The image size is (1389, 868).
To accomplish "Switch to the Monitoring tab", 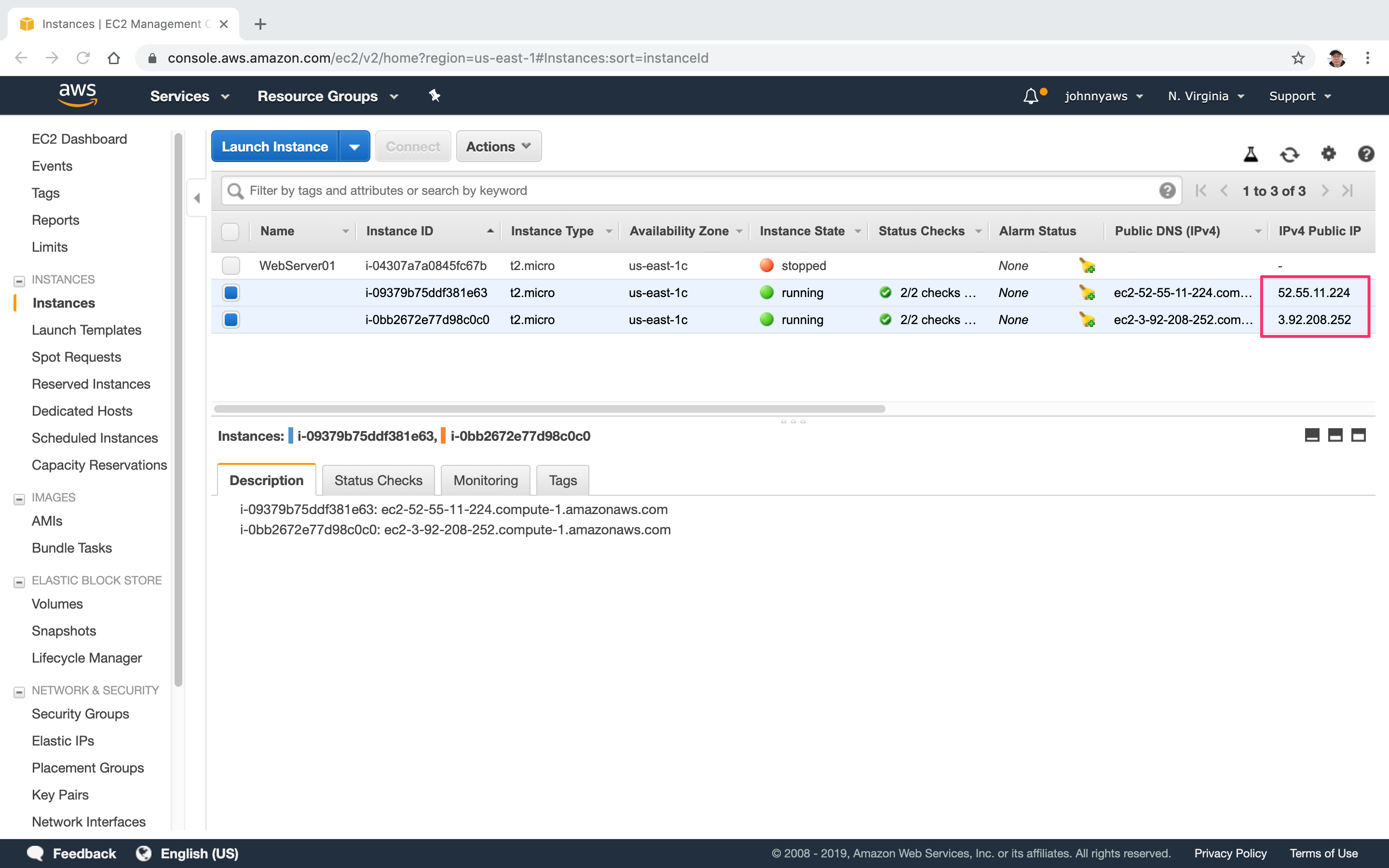I will click(x=486, y=480).
